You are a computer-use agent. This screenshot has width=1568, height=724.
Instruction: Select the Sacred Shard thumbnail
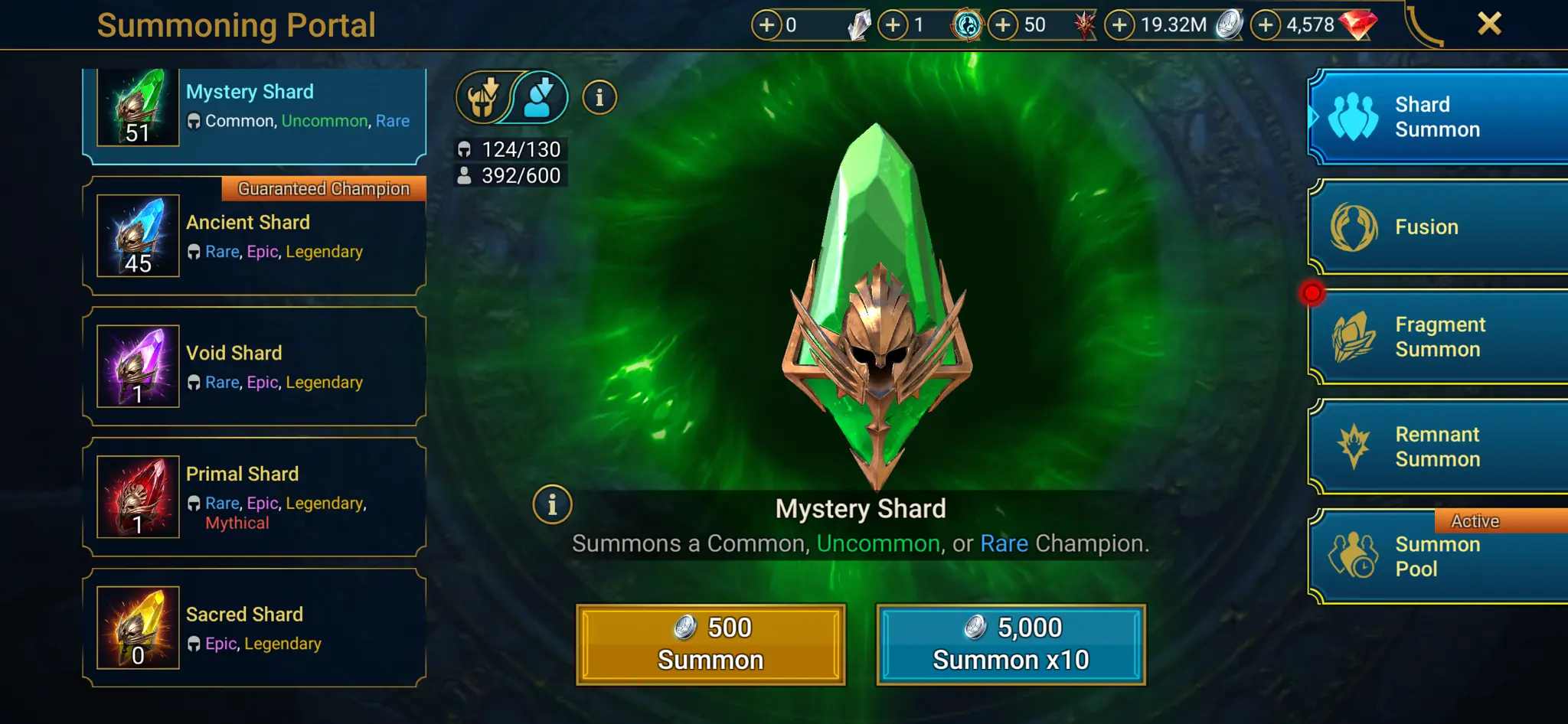139,628
